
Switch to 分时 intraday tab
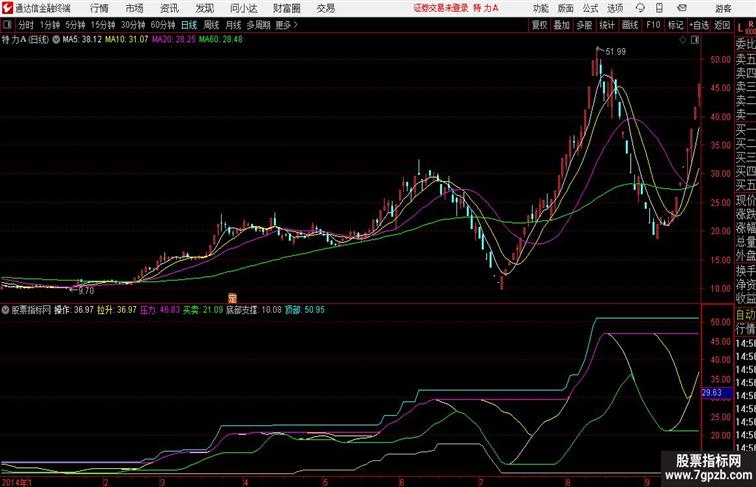pyautogui.click(x=26, y=25)
